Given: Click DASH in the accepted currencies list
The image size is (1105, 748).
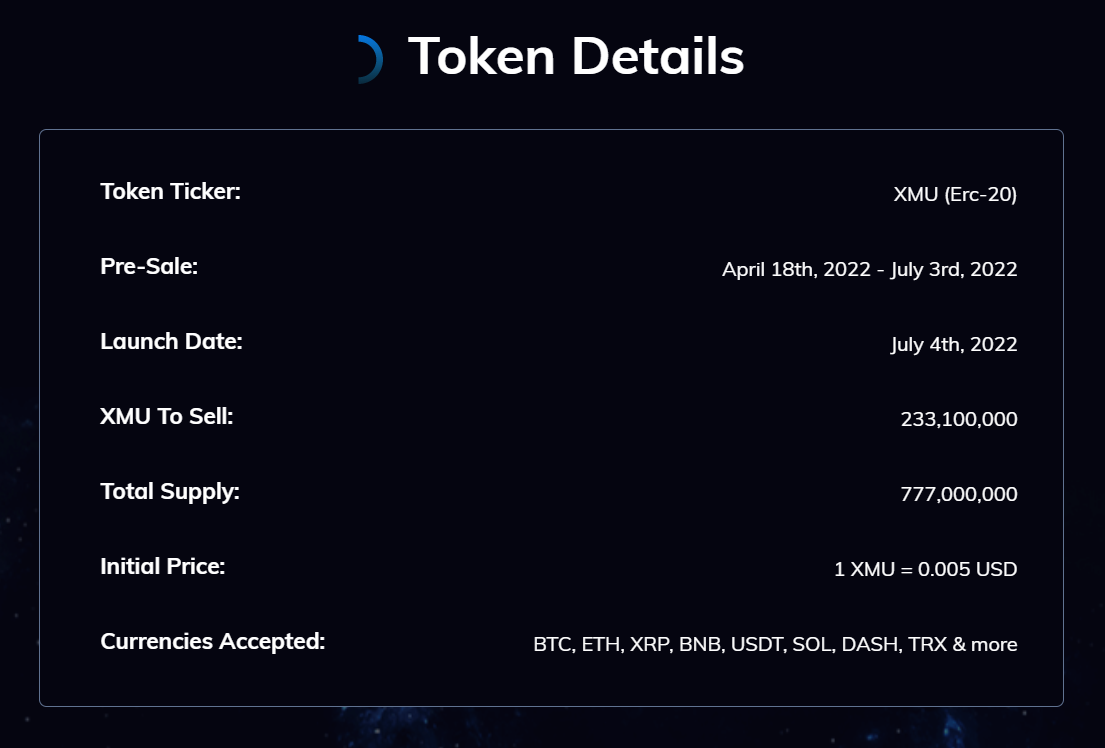Looking at the screenshot, I should 870,644.
